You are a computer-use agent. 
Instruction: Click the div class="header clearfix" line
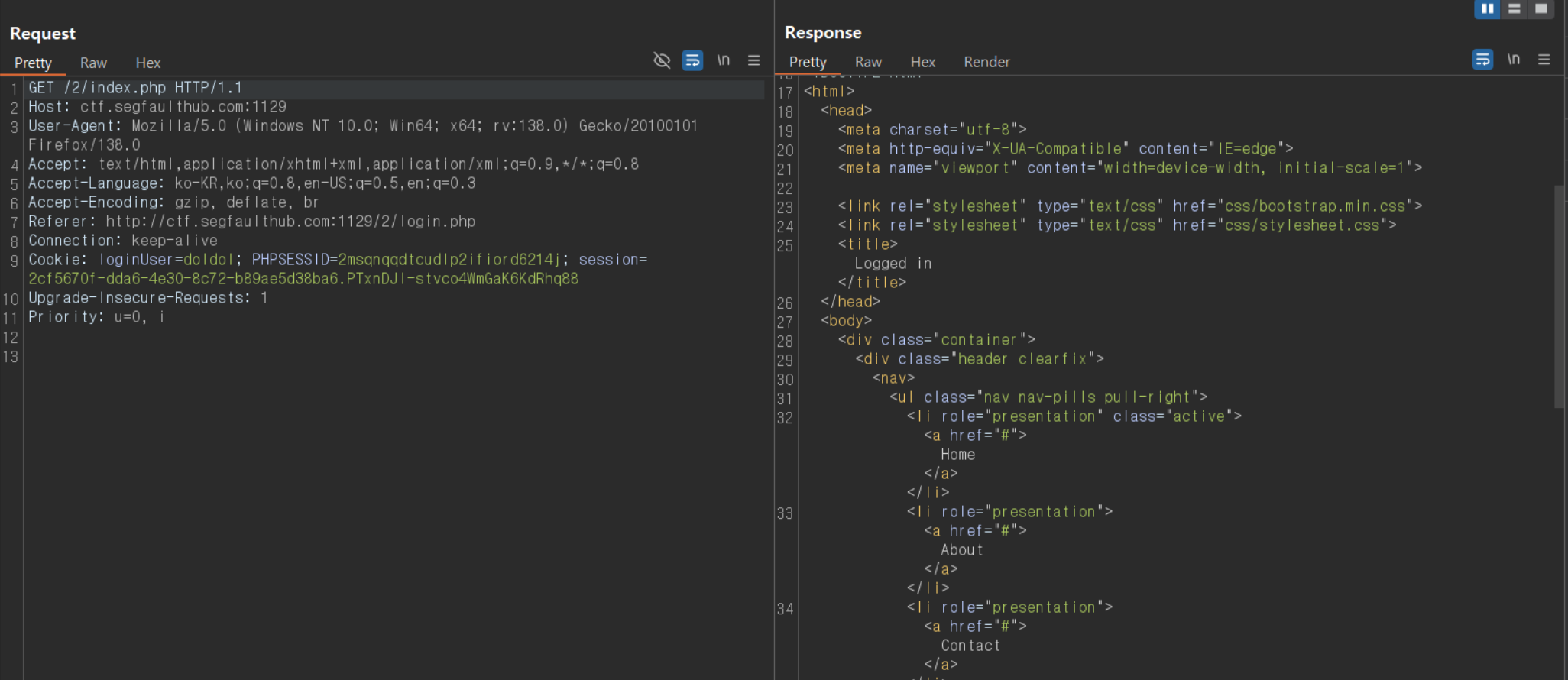click(980, 359)
